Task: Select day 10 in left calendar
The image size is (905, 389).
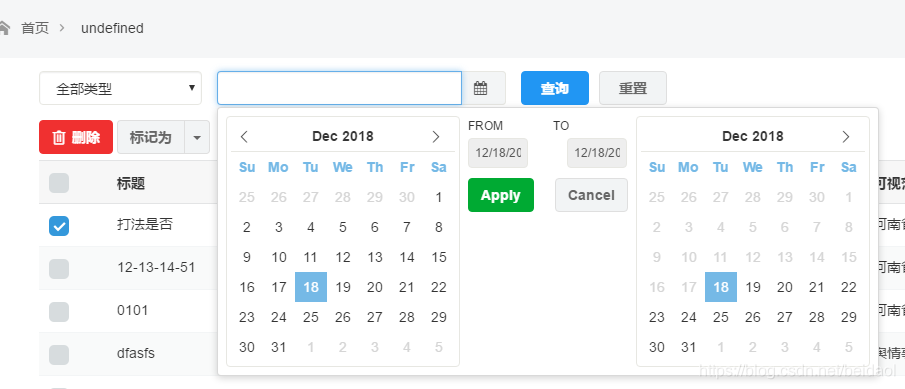Action: pos(279,257)
